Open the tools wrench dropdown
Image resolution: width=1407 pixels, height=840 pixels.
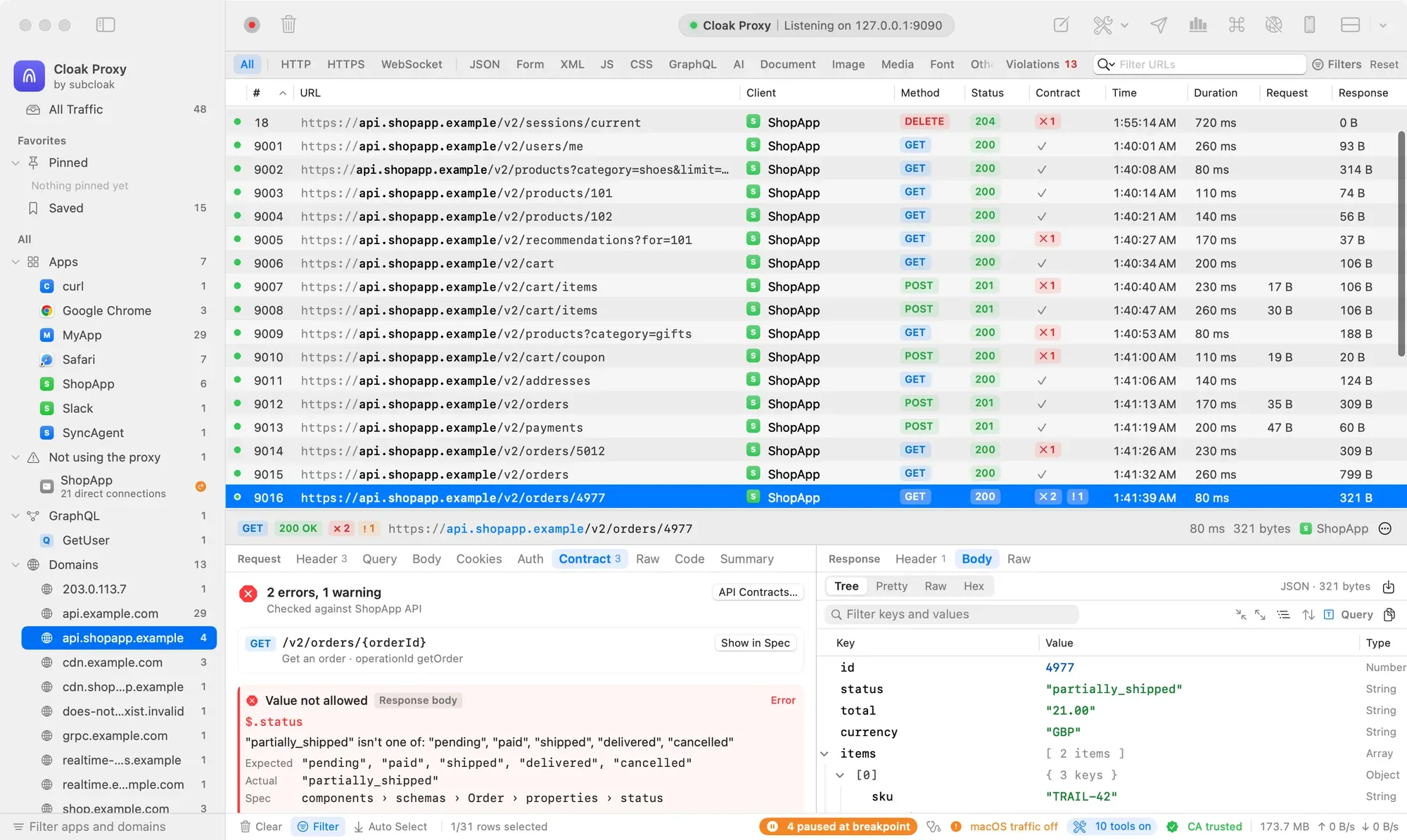(1110, 25)
